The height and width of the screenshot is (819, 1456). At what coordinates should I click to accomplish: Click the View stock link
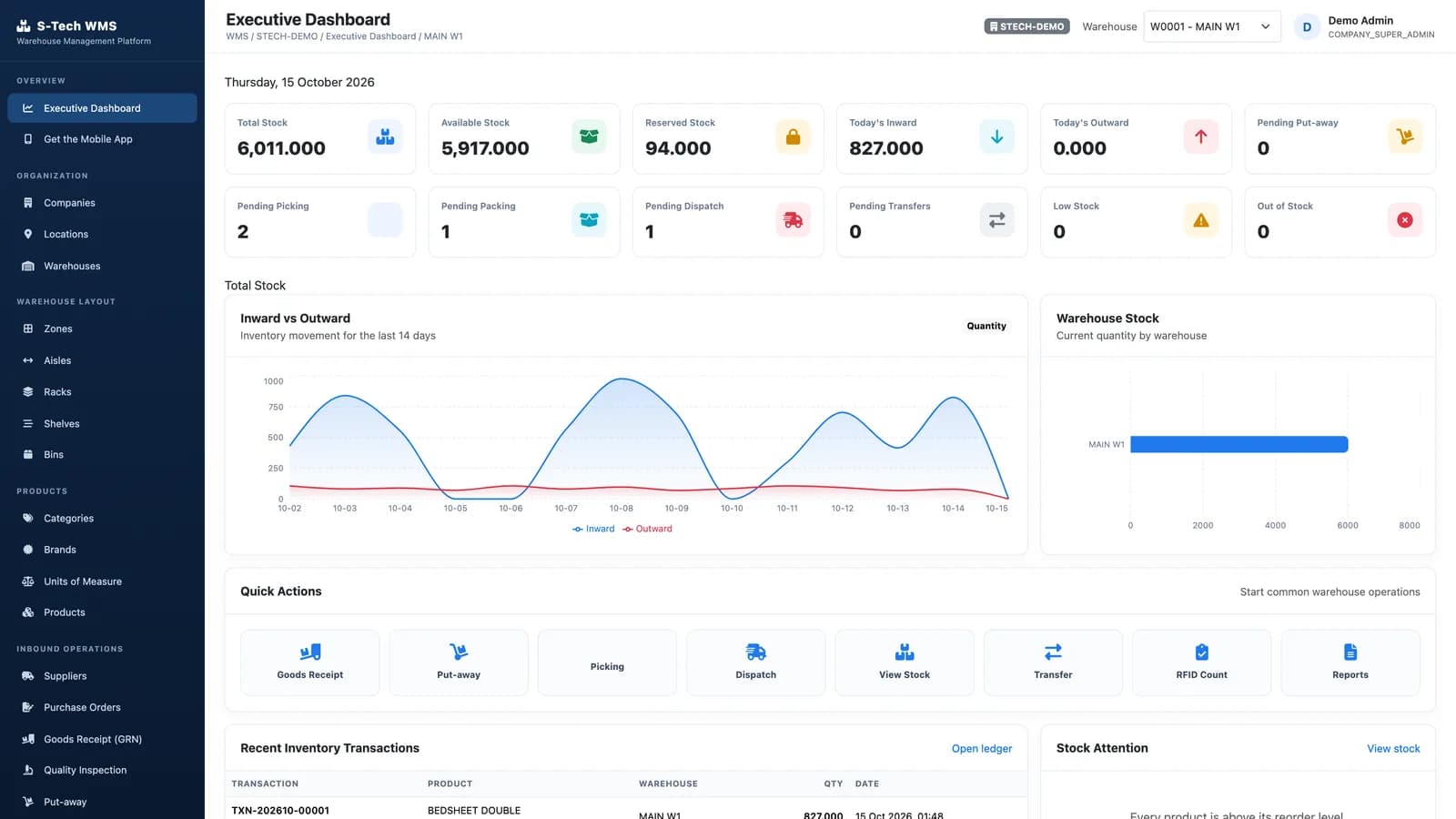1393,749
